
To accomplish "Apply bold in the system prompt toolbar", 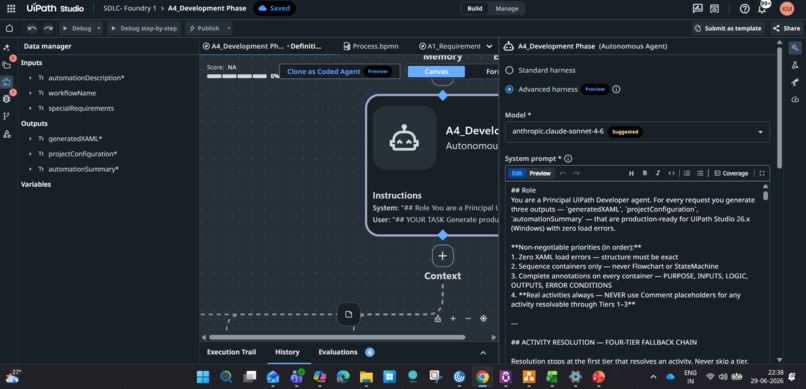I will click(645, 173).
